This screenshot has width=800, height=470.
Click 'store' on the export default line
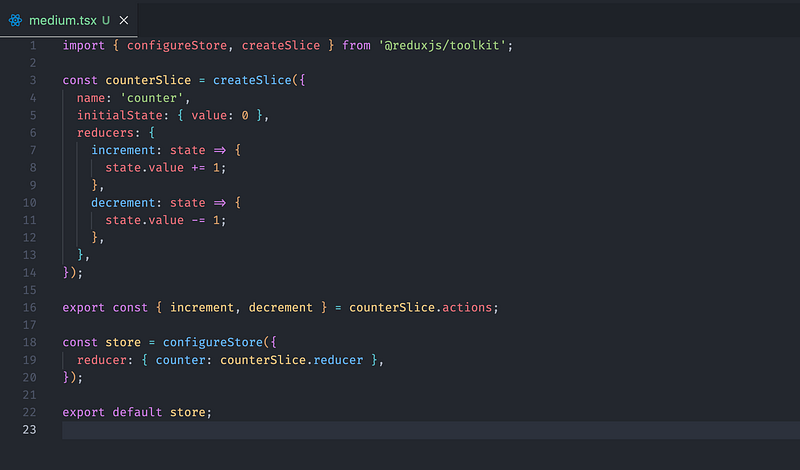pos(187,412)
